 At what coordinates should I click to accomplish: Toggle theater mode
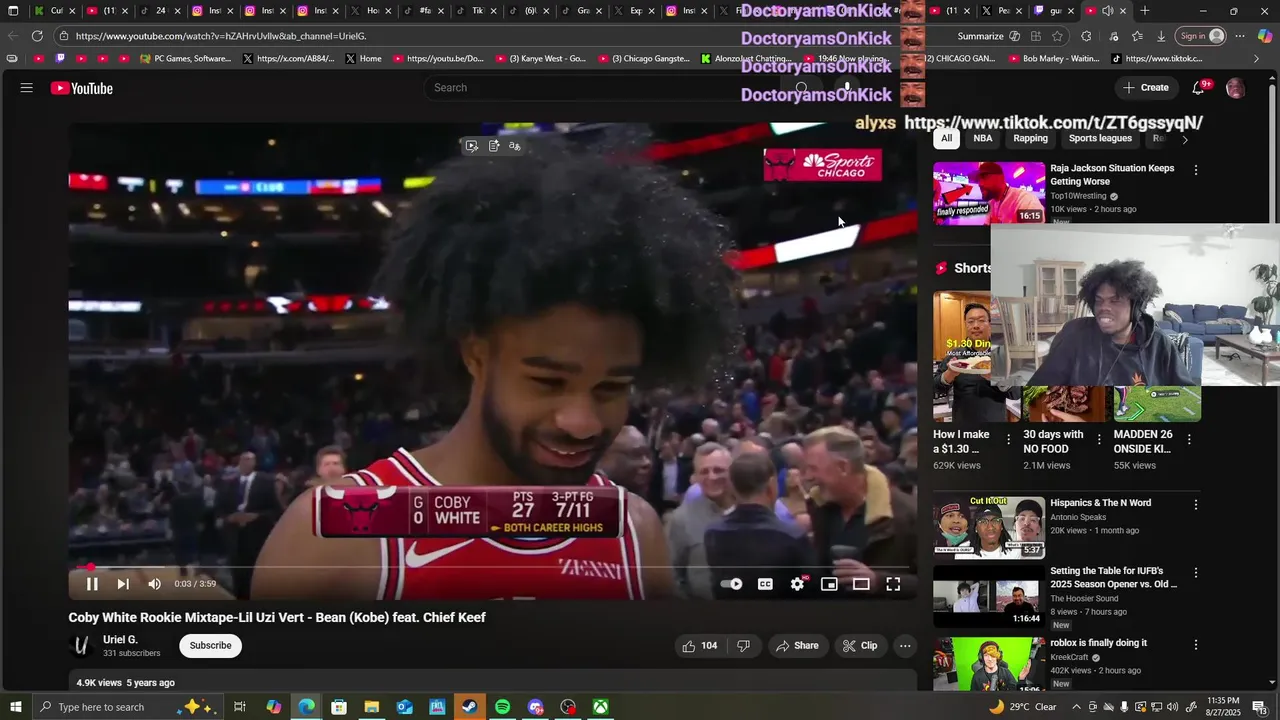pos(861,584)
